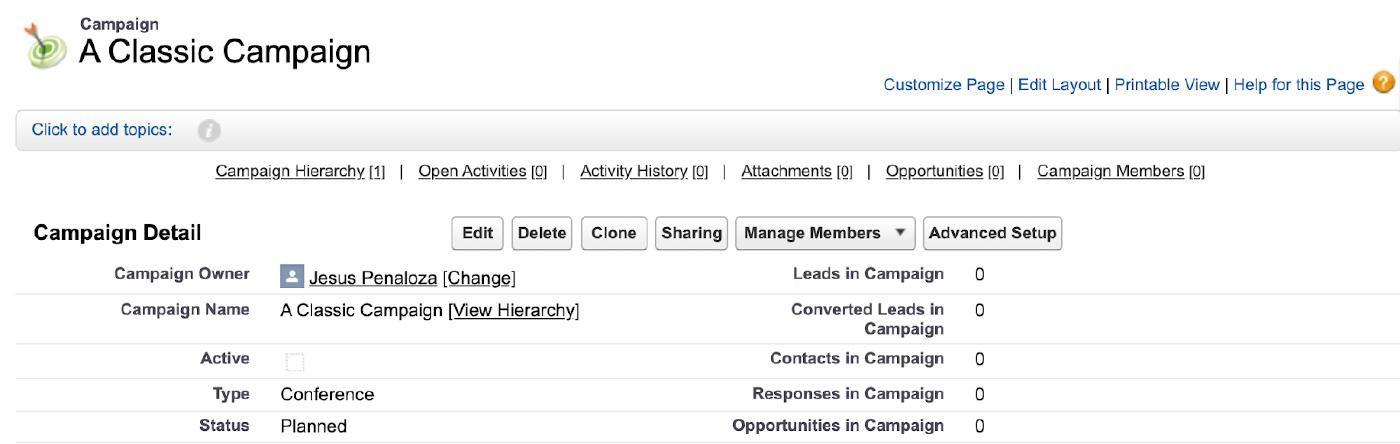Go to Activity History related list
This screenshot has height=444, width=1400.
[x=633, y=171]
